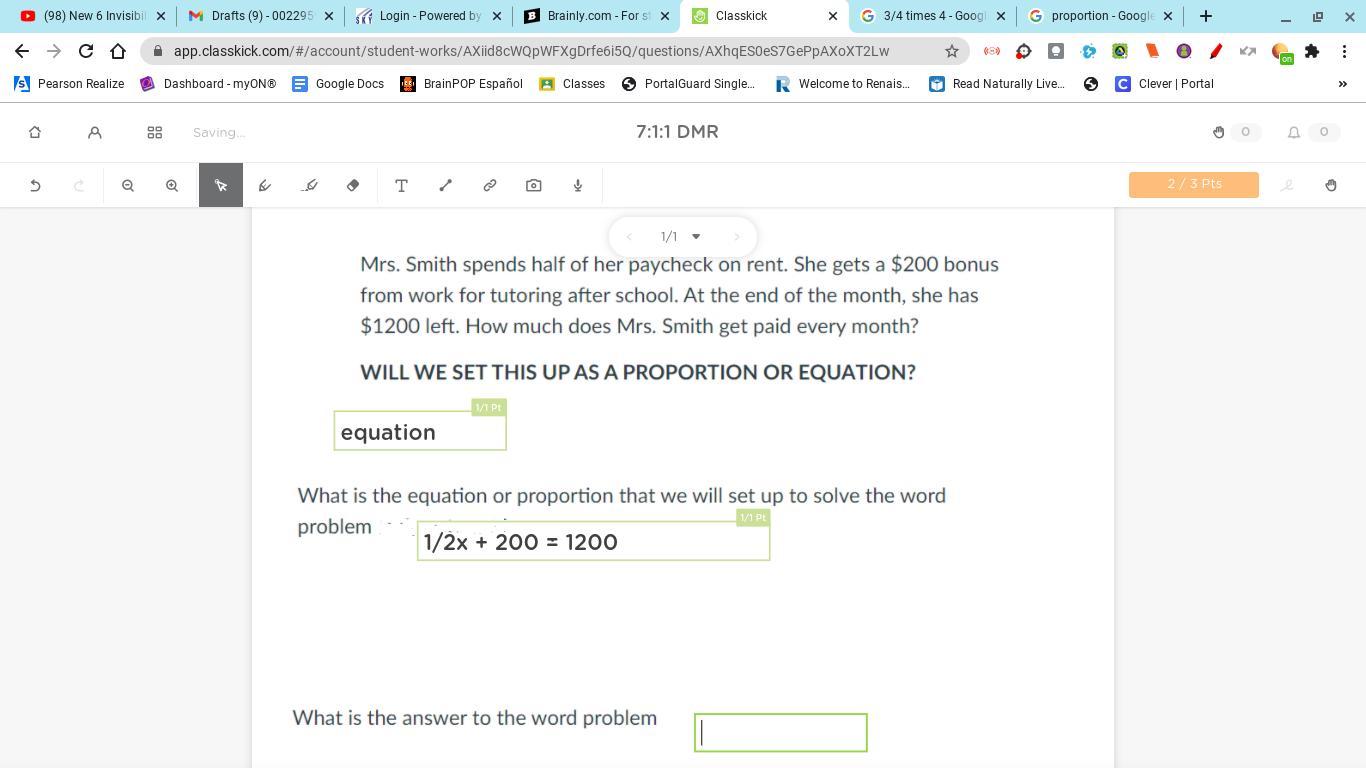Screen dimensions: 1366x768
Task: Click the 7:1:1 DMR assignment title
Action: [677, 132]
